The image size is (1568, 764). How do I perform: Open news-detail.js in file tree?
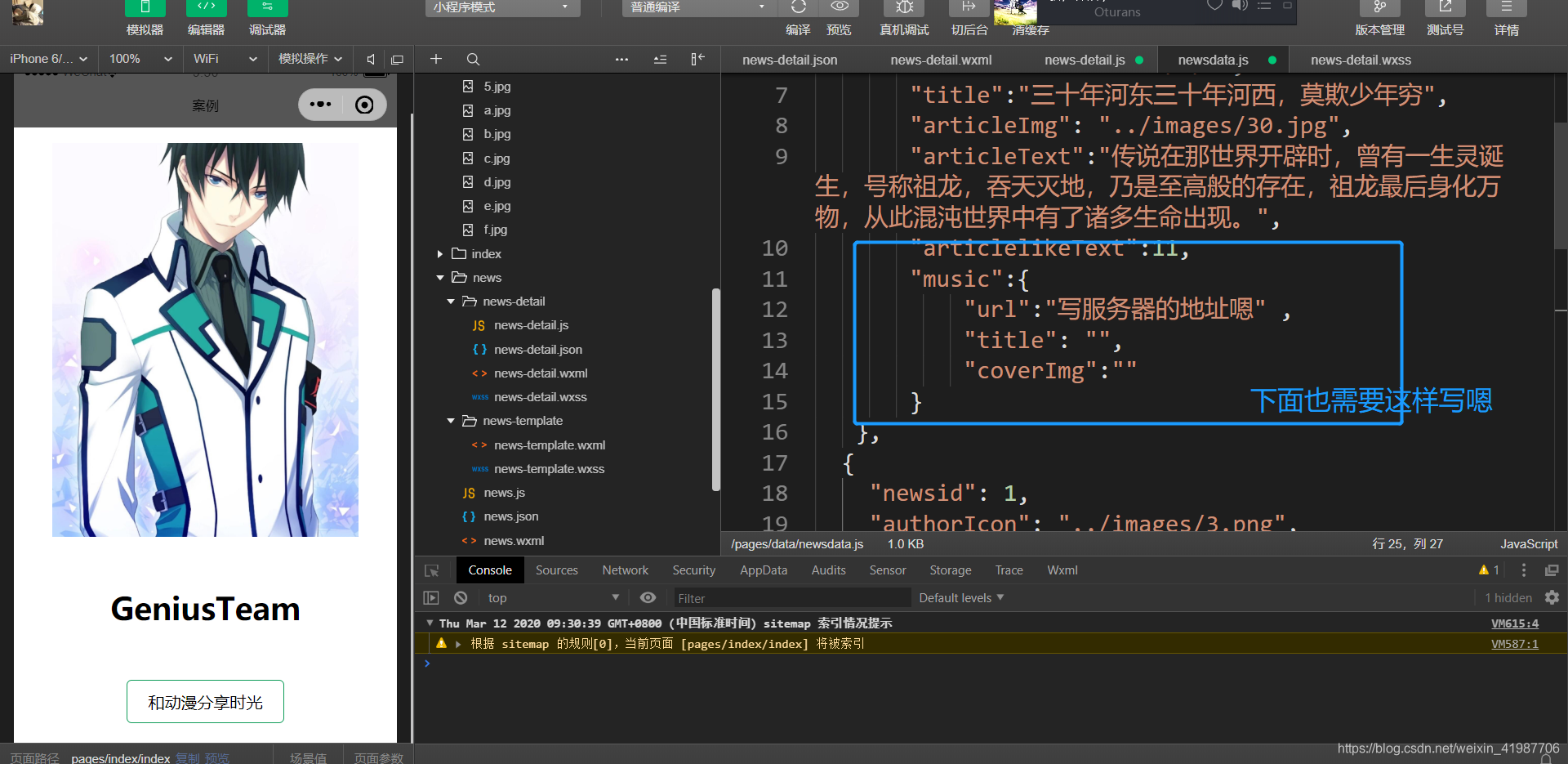pyautogui.click(x=531, y=325)
